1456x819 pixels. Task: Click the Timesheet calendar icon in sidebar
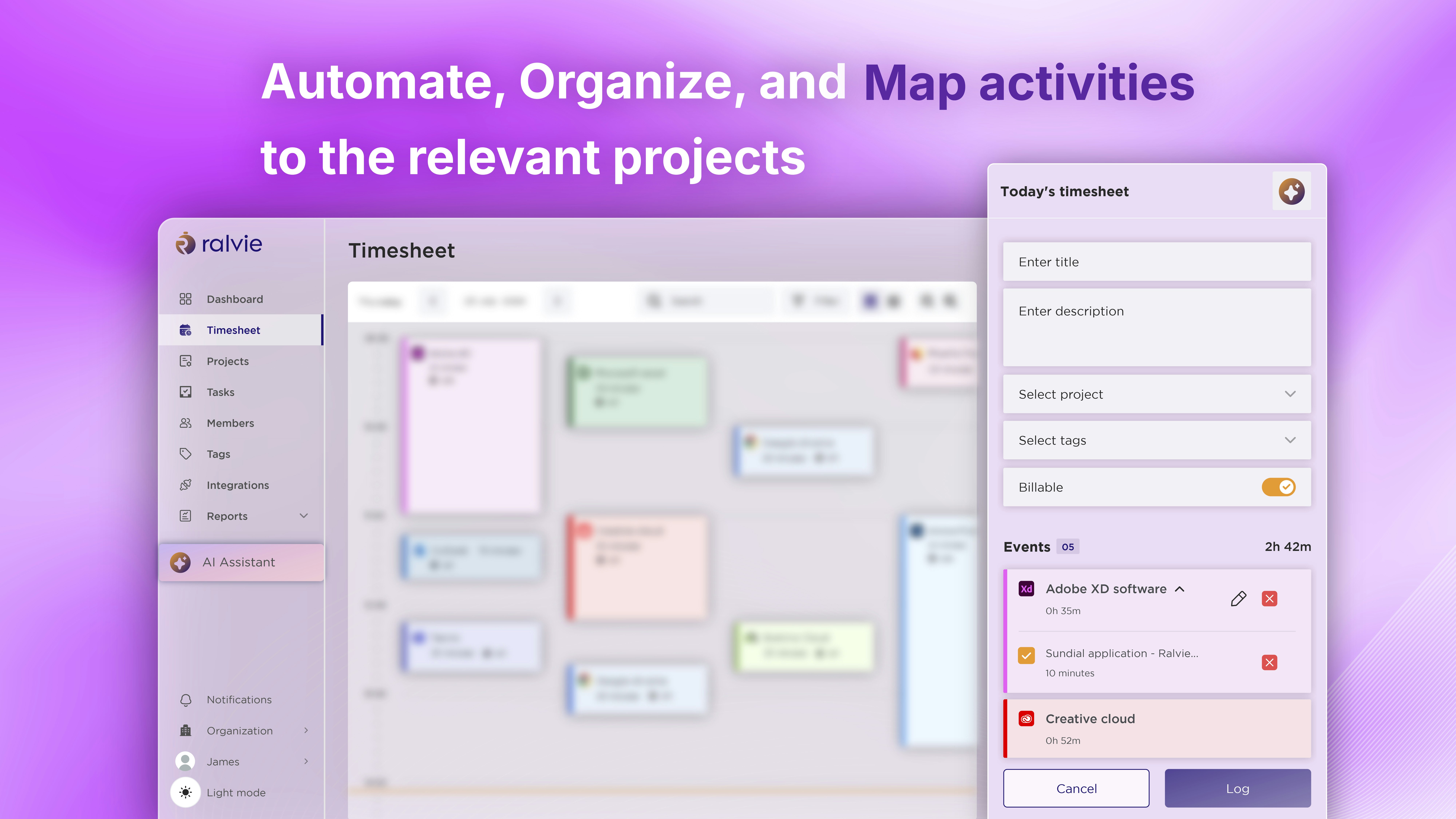point(185,330)
